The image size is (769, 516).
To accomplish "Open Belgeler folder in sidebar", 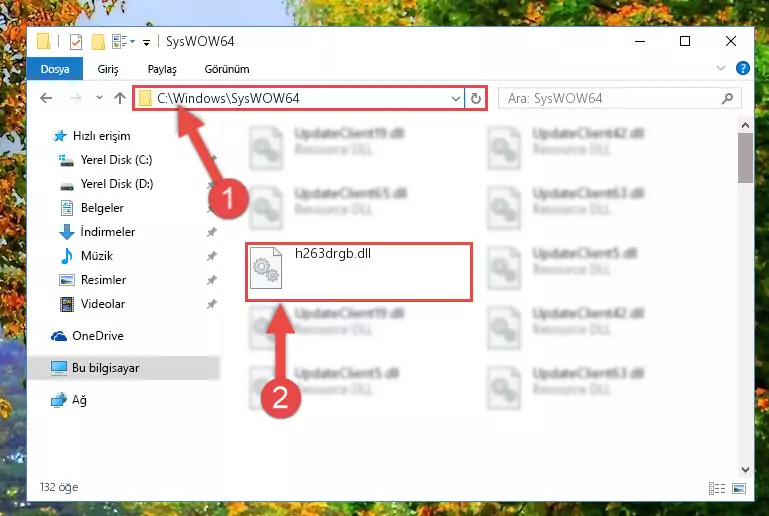I will [x=91, y=208].
